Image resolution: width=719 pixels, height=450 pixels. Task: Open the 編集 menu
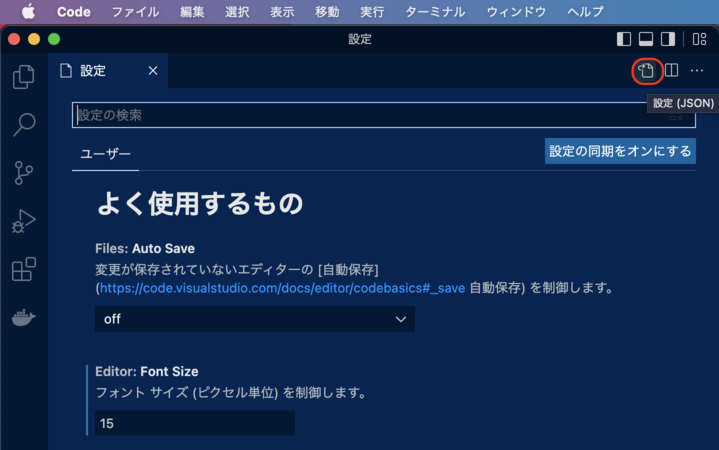point(192,11)
